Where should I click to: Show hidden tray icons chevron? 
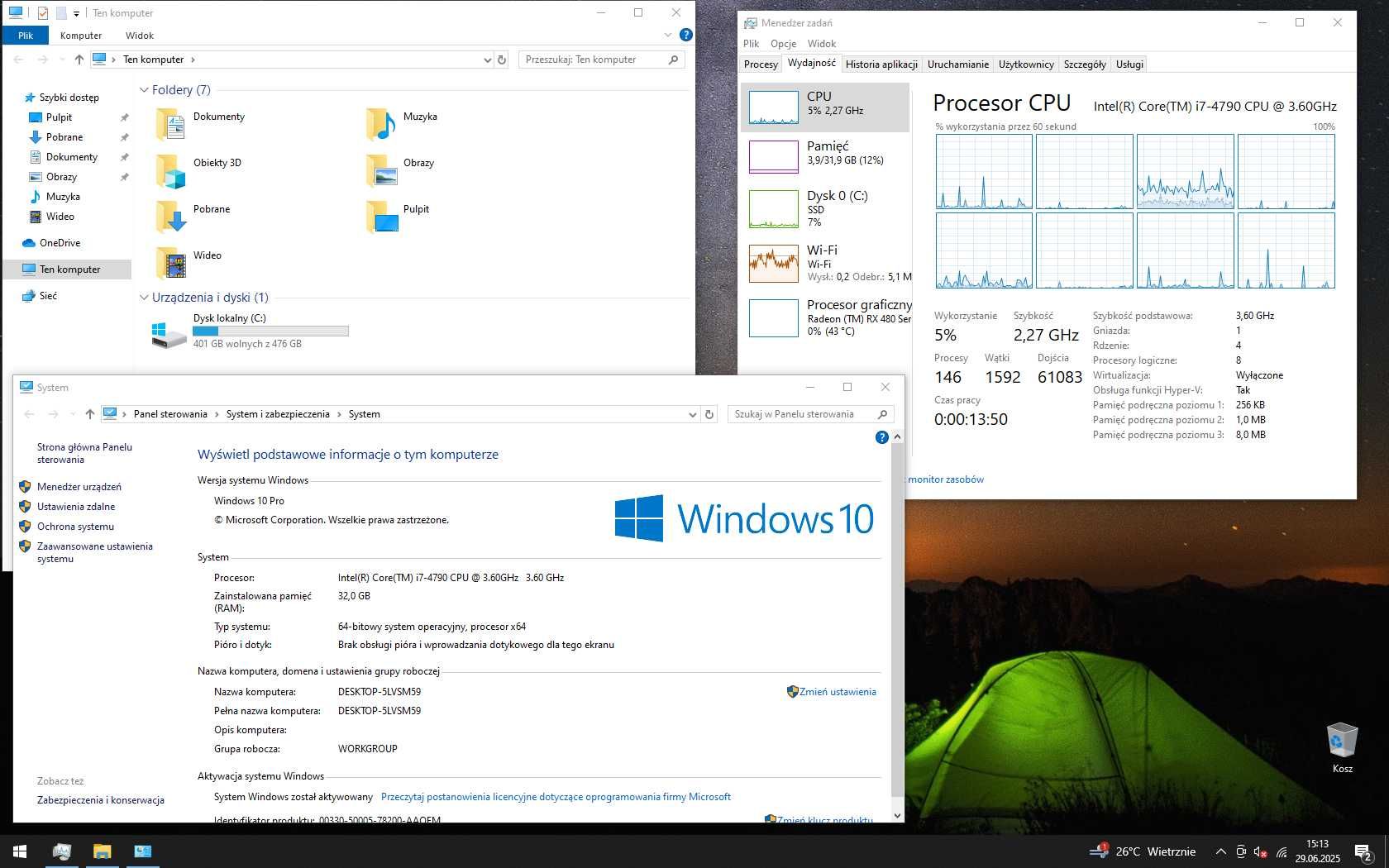tap(1220, 851)
